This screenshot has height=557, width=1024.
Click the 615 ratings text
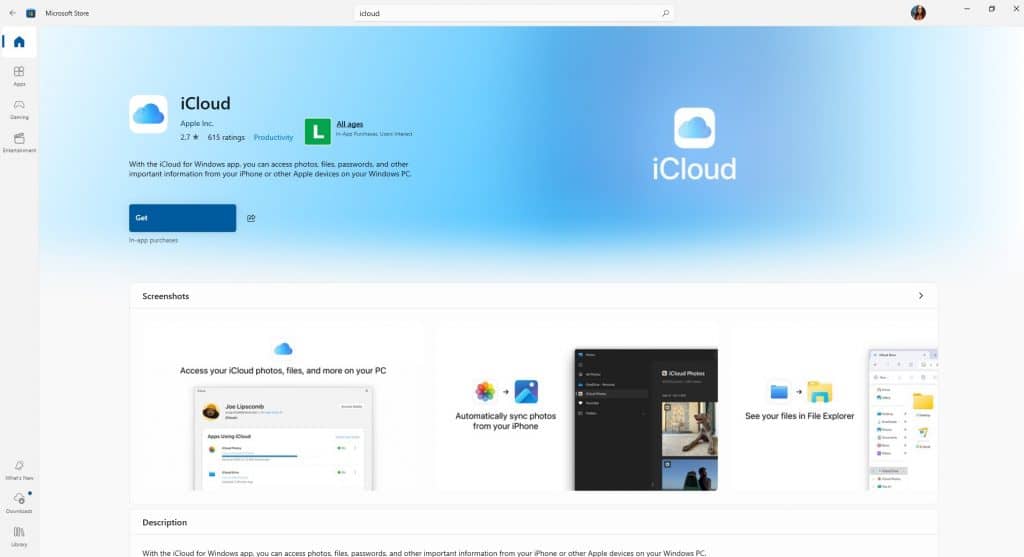tap(226, 138)
